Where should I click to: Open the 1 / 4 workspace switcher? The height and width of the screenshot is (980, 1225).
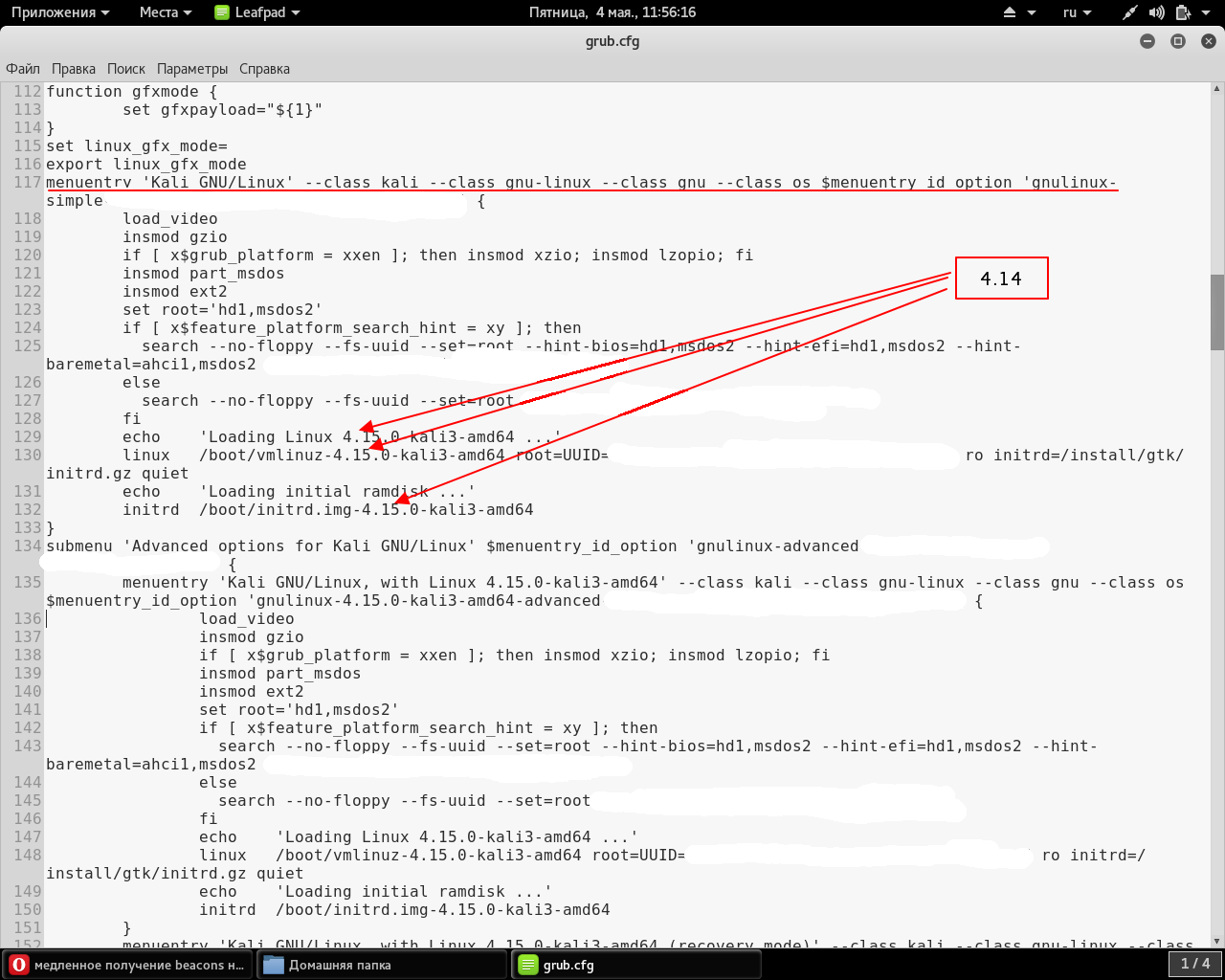pos(1195,964)
